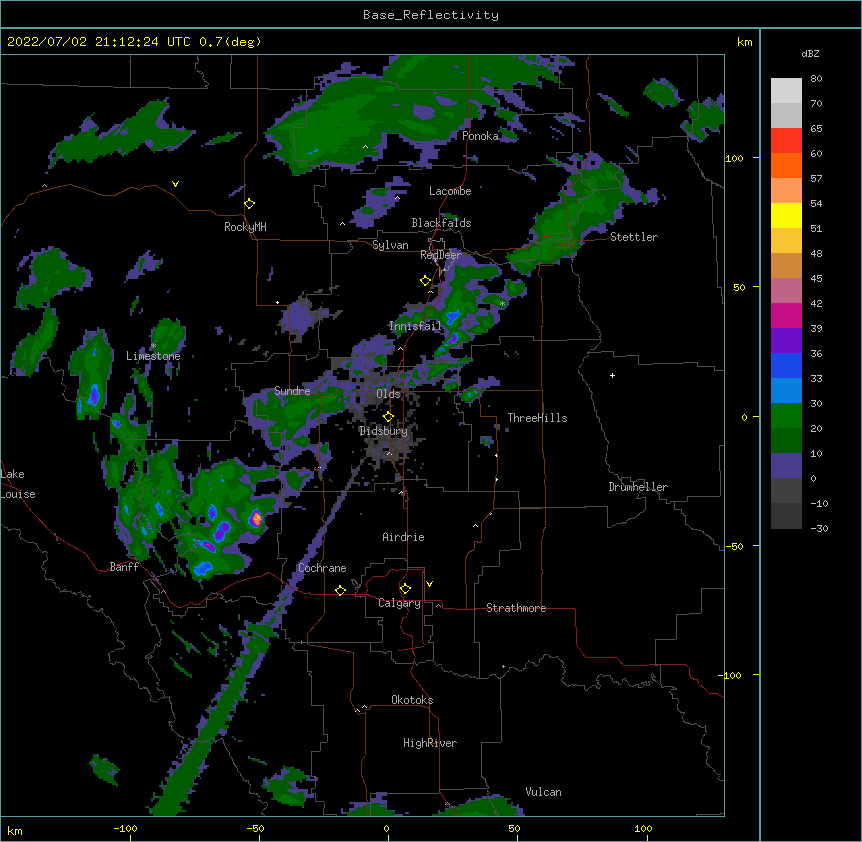This screenshot has width=862, height=842.
Task: Click the ThreeHills city label
Action: tap(537, 418)
